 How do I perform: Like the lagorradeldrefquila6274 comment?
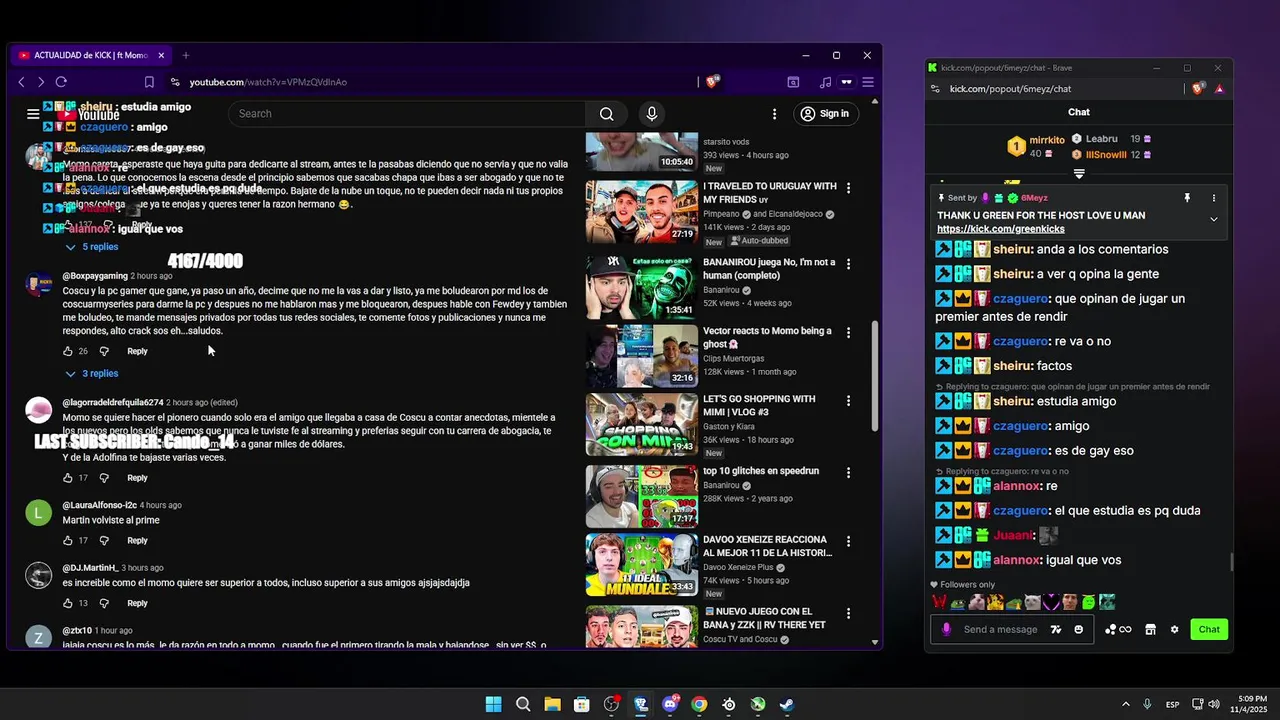pos(68,478)
